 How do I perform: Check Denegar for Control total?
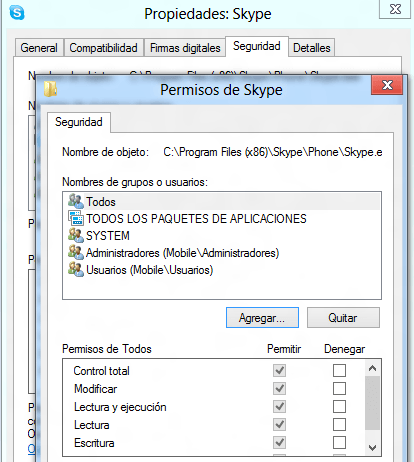[339, 370]
